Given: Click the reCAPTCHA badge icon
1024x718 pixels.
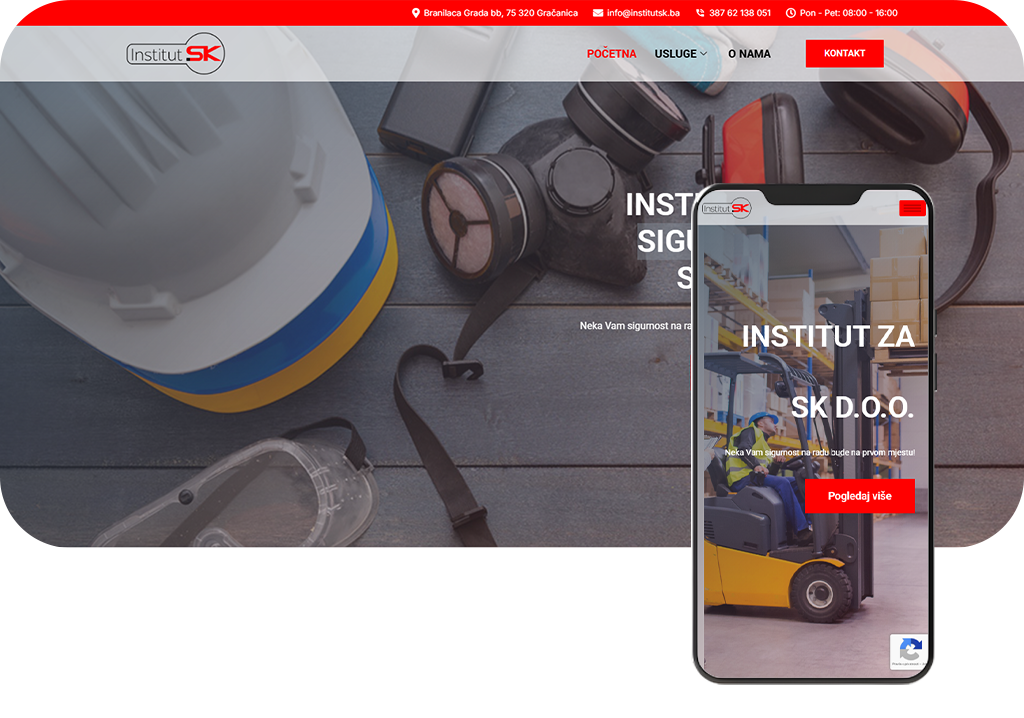Looking at the screenshot, I should coord(909,650).
